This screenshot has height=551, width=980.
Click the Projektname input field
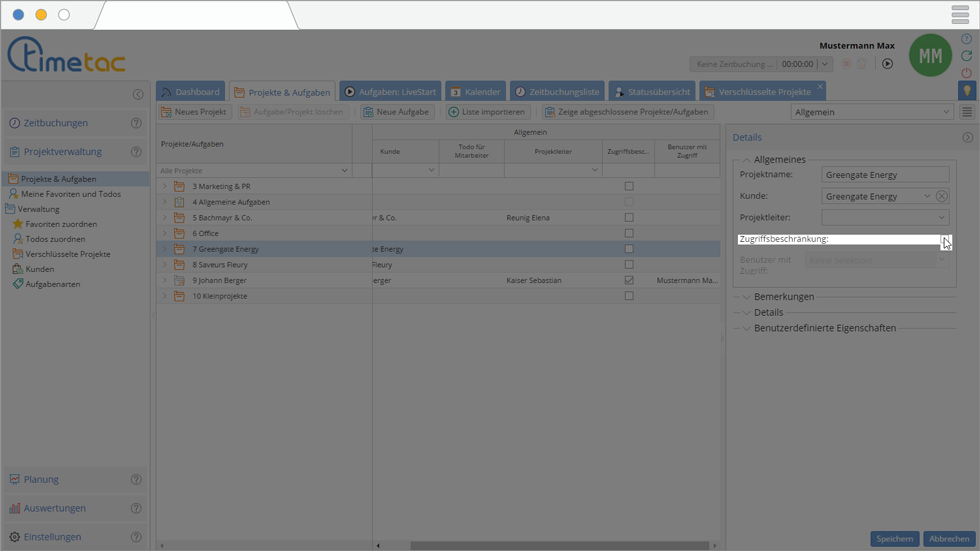point(884,175)
